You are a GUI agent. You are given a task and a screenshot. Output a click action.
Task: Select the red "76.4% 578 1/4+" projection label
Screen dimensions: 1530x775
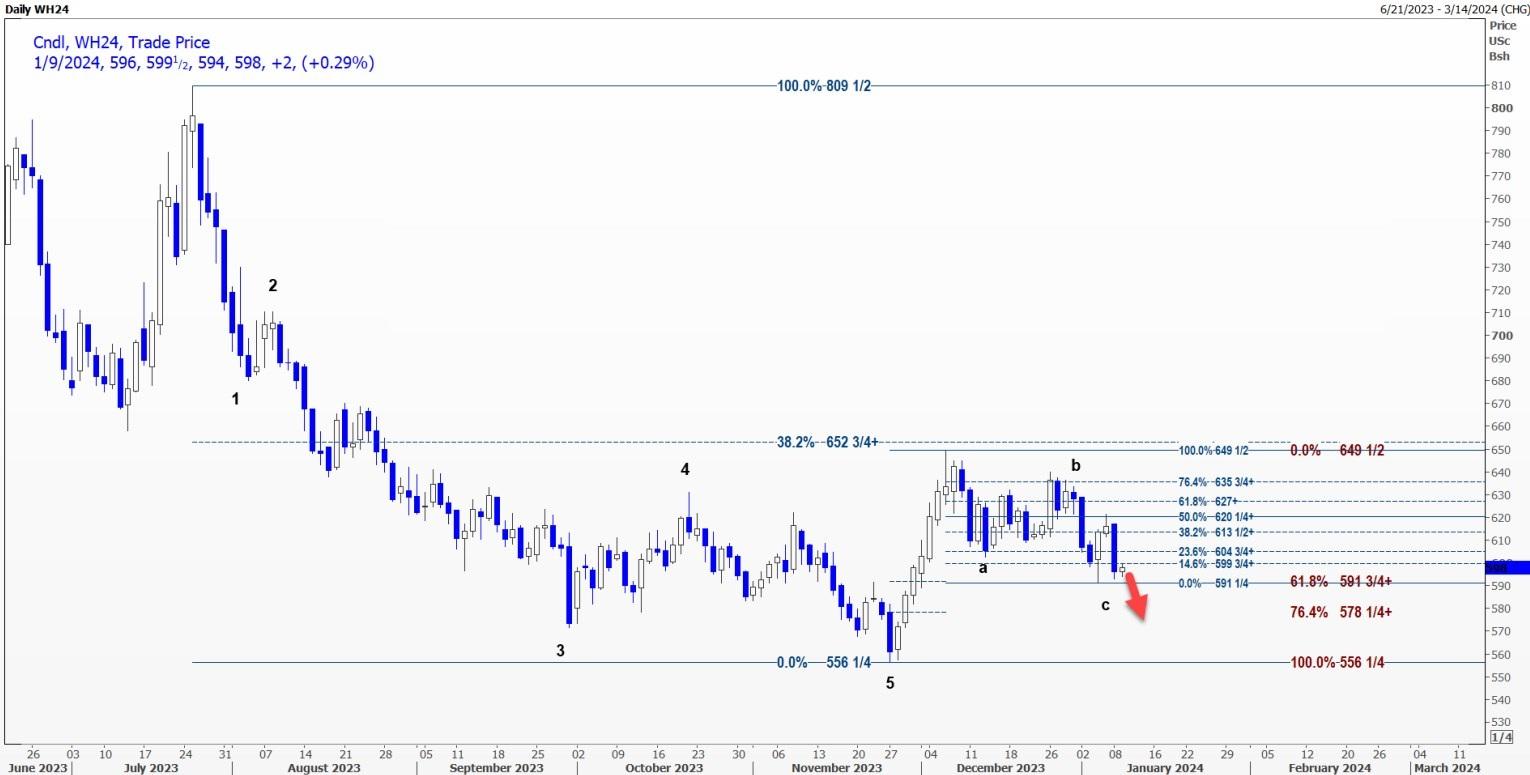[x=1342, y=612]
